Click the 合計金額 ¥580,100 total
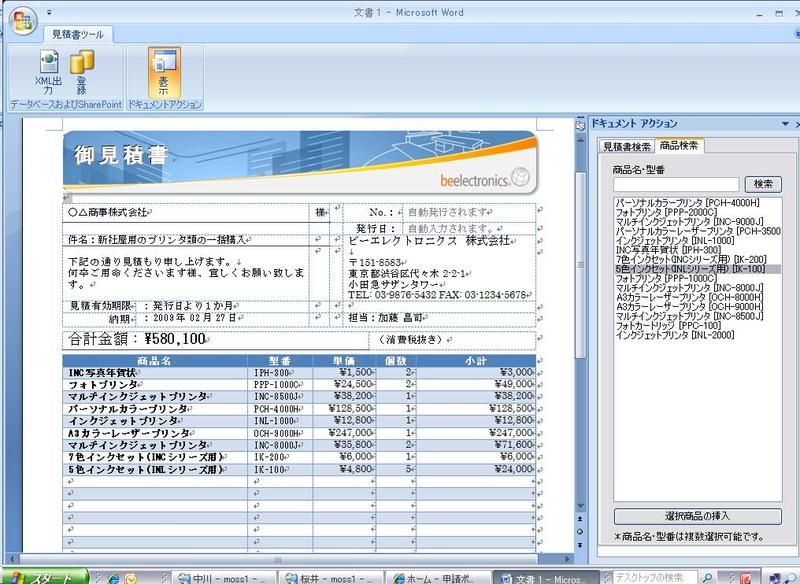The image size is (800, 584). coord(138,339)
